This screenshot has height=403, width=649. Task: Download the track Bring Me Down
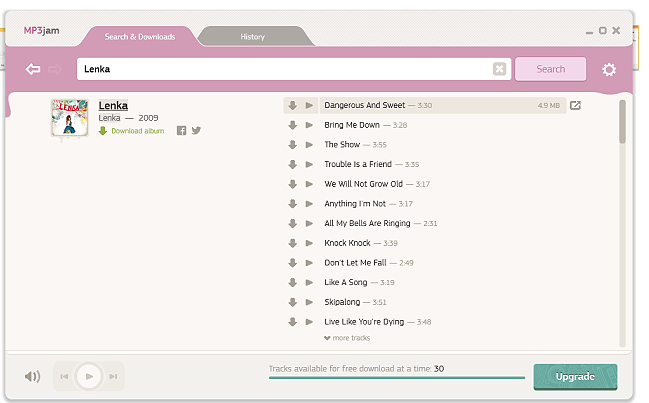point(293,125)
